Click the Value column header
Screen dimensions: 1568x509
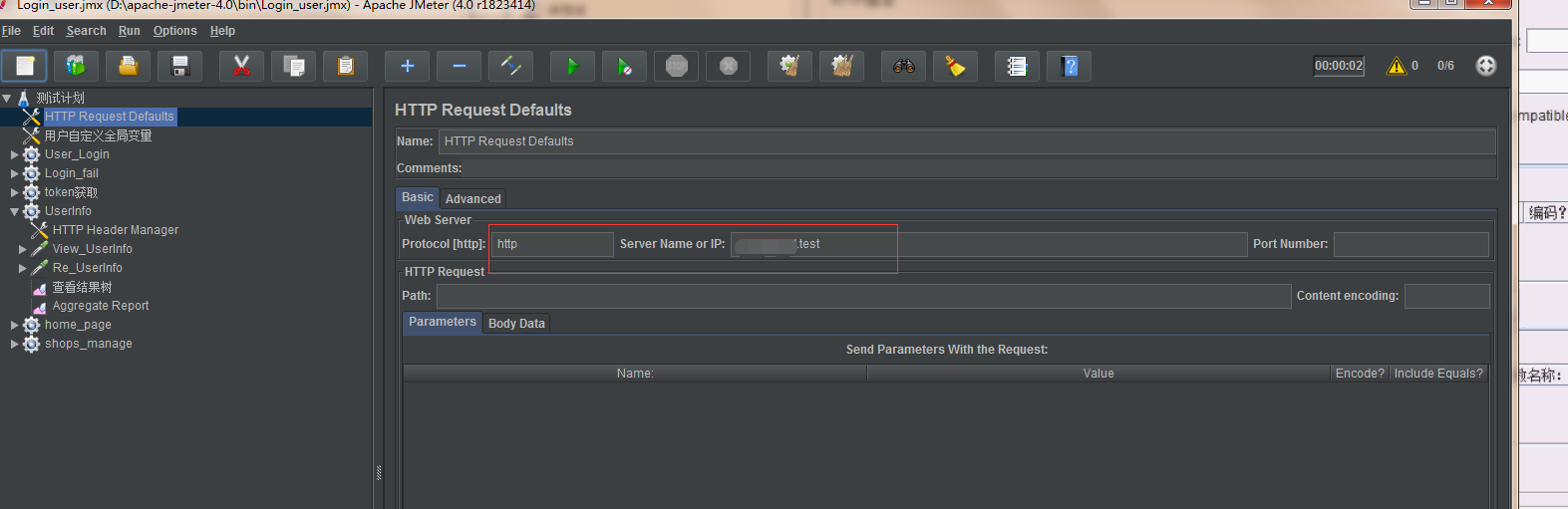tap(1098, 374)
